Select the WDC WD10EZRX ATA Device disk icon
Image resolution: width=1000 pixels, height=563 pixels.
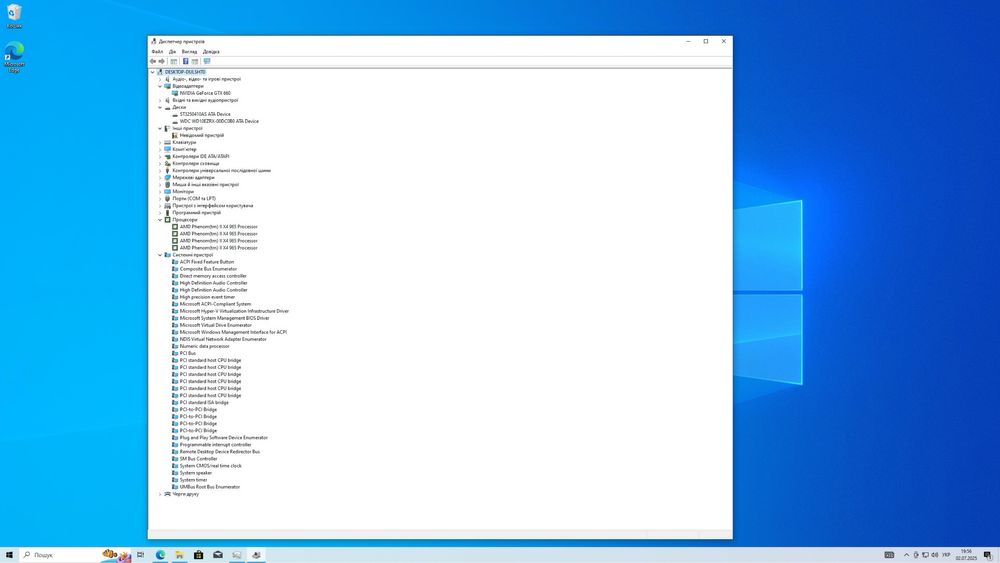pyautogui.click(x=175, y=121)
